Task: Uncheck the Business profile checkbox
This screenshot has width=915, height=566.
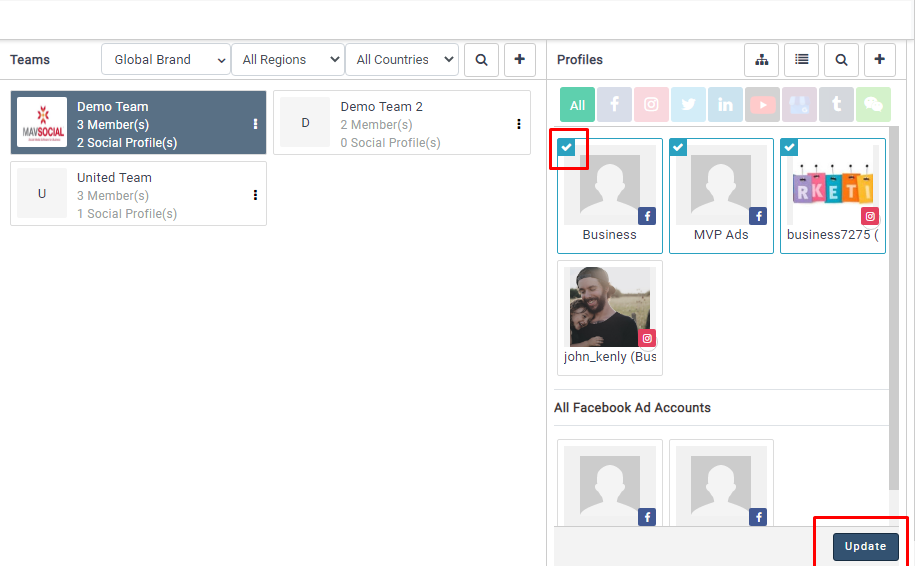Action: point(566,147)
